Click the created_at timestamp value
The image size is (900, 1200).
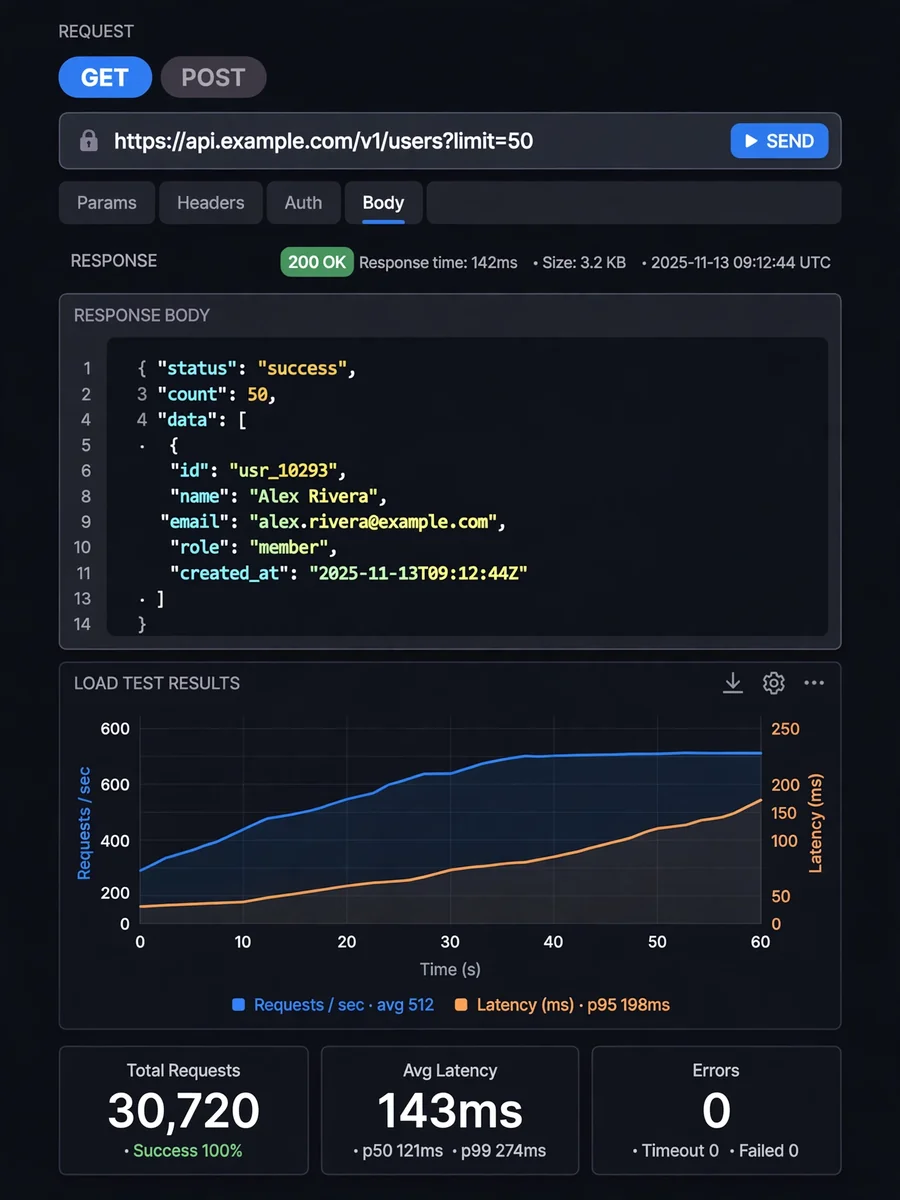418,573
